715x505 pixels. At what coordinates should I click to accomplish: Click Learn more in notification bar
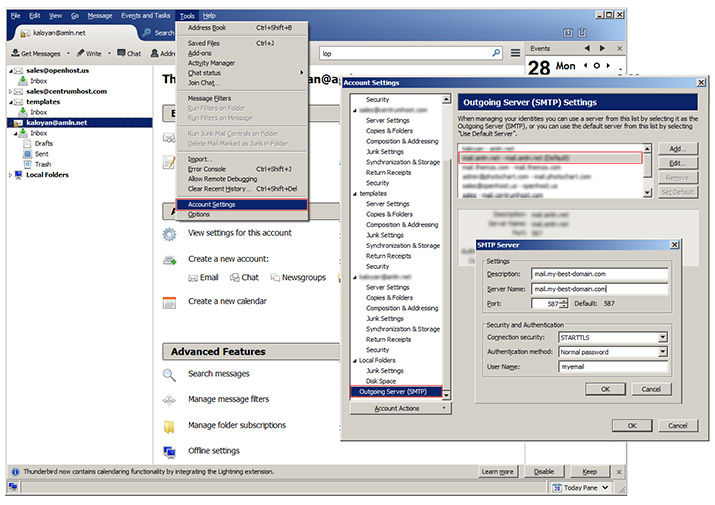(x=497, y=472)
